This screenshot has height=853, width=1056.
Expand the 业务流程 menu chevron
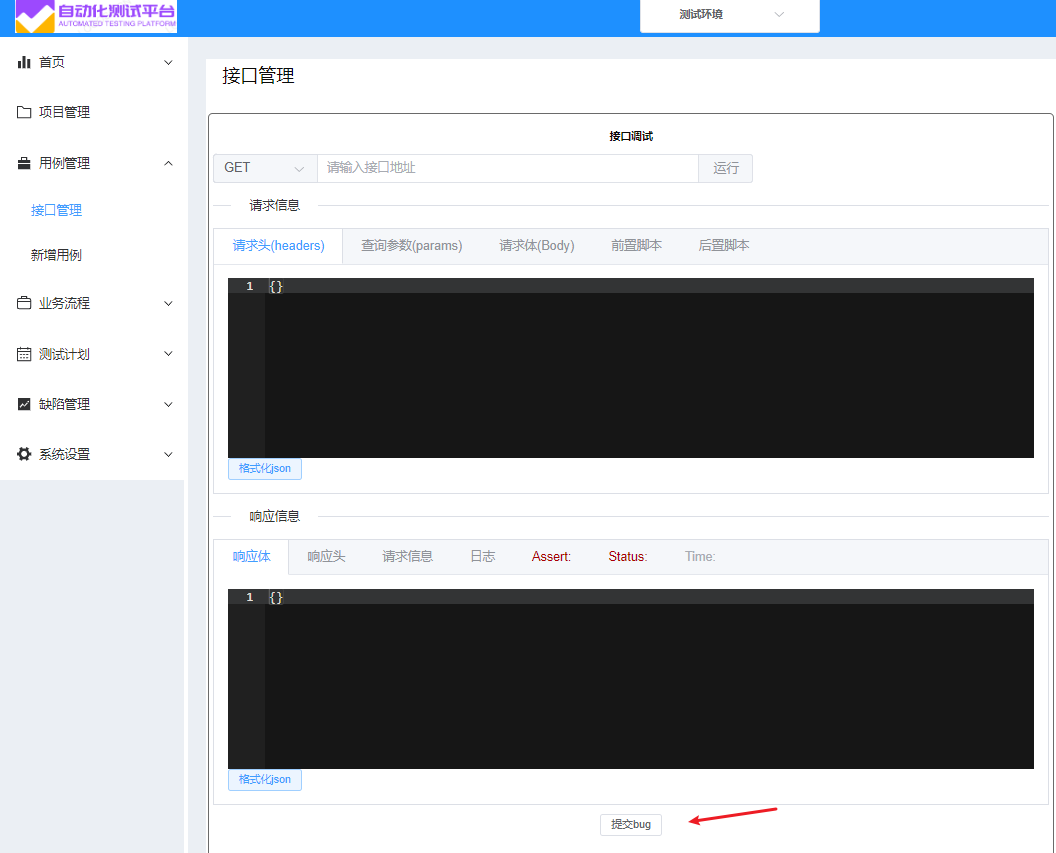tap(168, 304)
